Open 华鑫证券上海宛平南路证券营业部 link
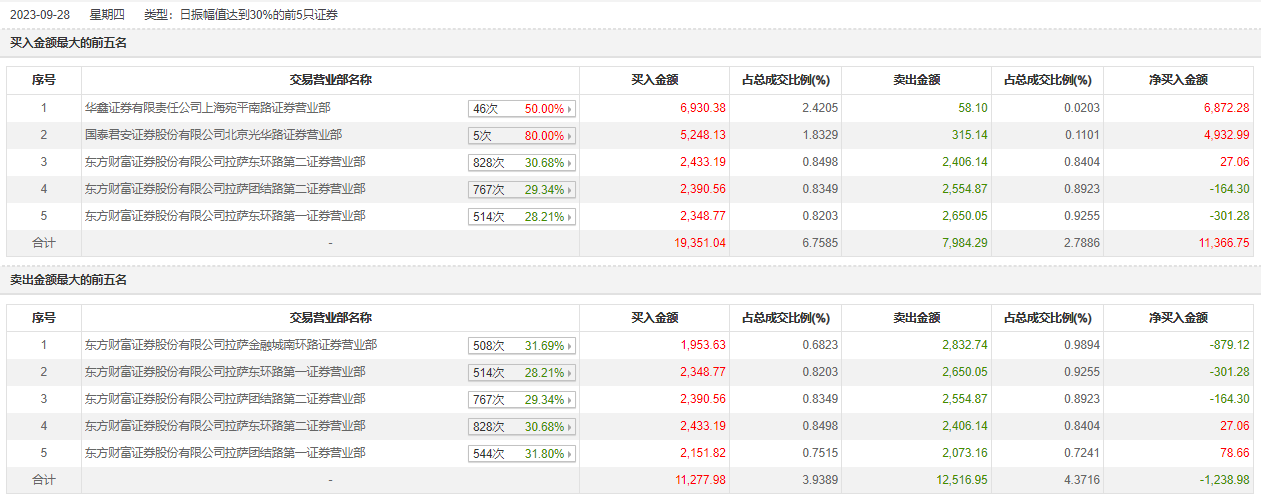 (x=208, y=108)
